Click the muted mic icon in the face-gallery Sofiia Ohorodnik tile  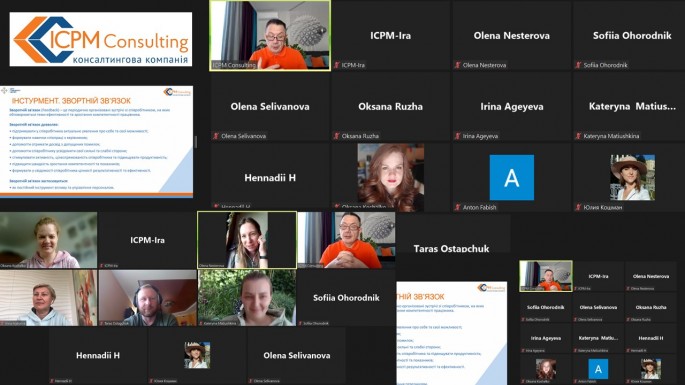301,323
